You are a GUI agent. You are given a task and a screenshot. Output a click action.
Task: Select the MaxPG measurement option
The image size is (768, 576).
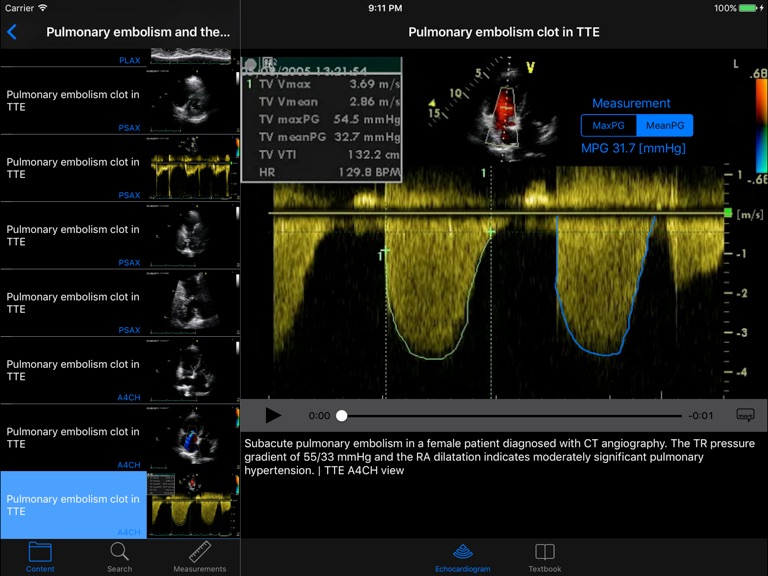[x=608, y=125]
